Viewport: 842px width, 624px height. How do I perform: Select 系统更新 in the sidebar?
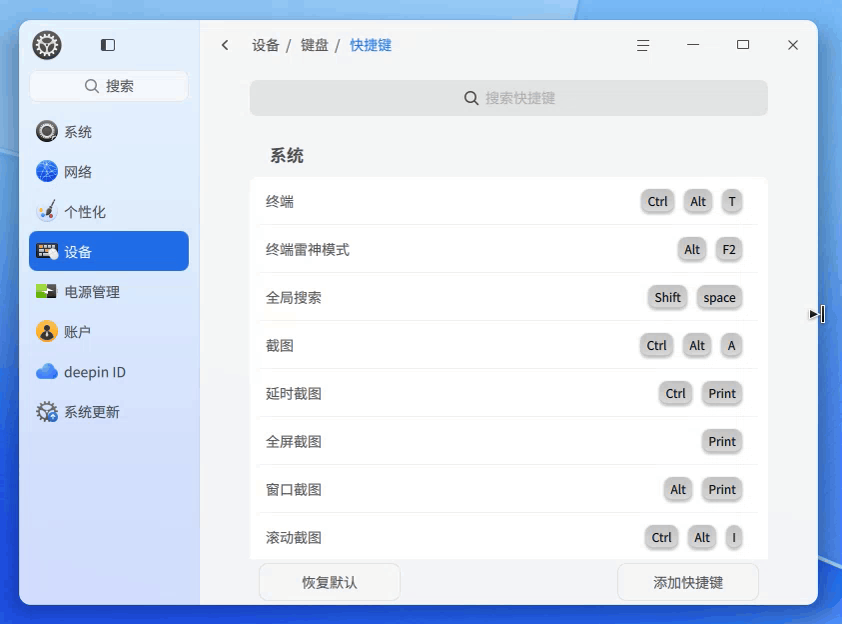(x=109, y=412)
